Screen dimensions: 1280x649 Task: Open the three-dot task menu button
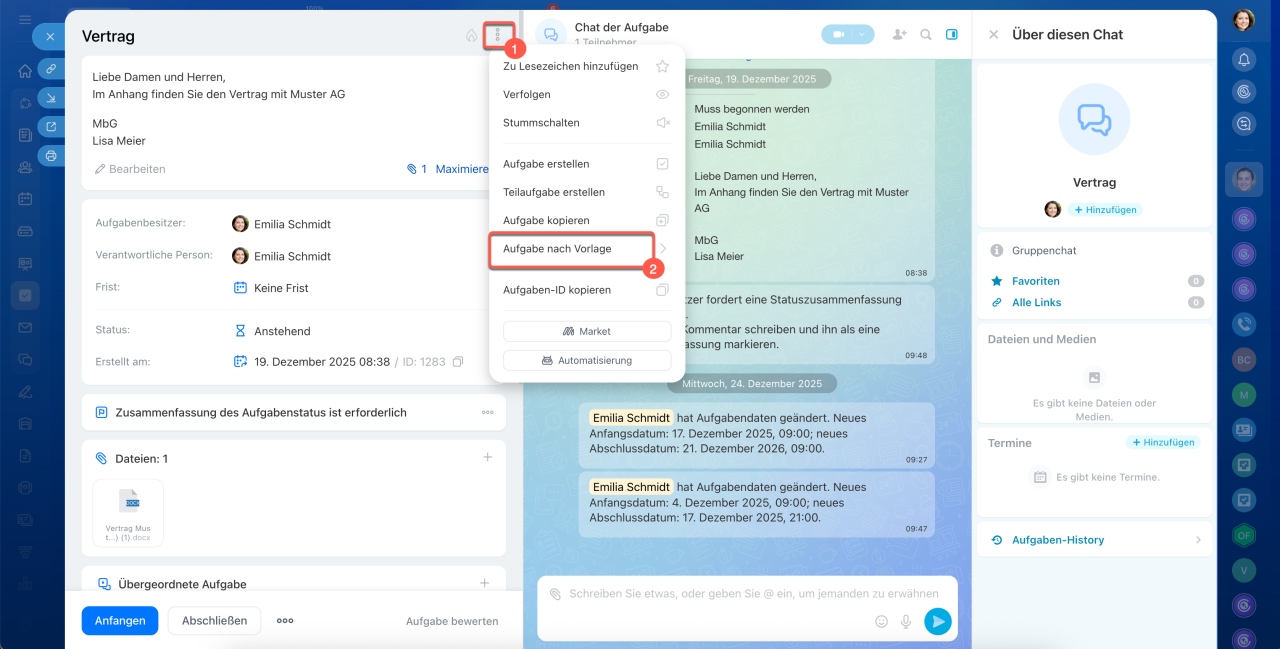pos(498,36)
